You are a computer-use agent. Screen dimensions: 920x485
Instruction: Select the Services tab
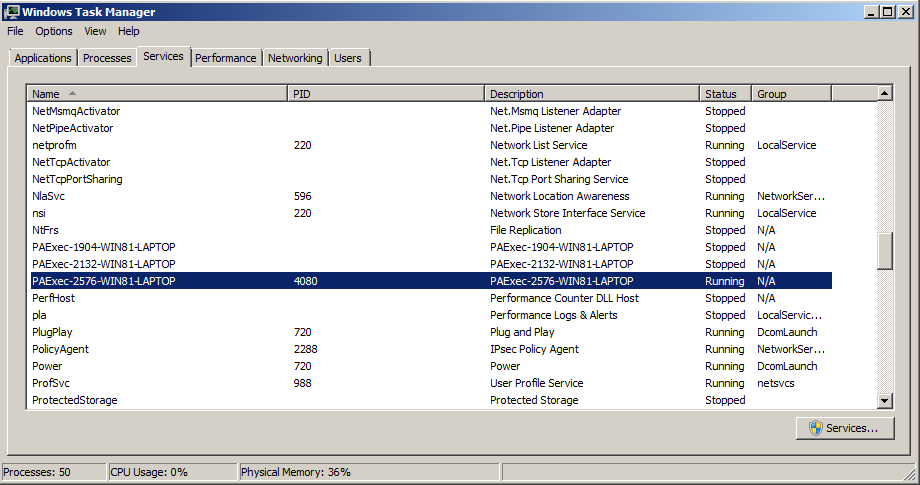click(x=164, y=56)
